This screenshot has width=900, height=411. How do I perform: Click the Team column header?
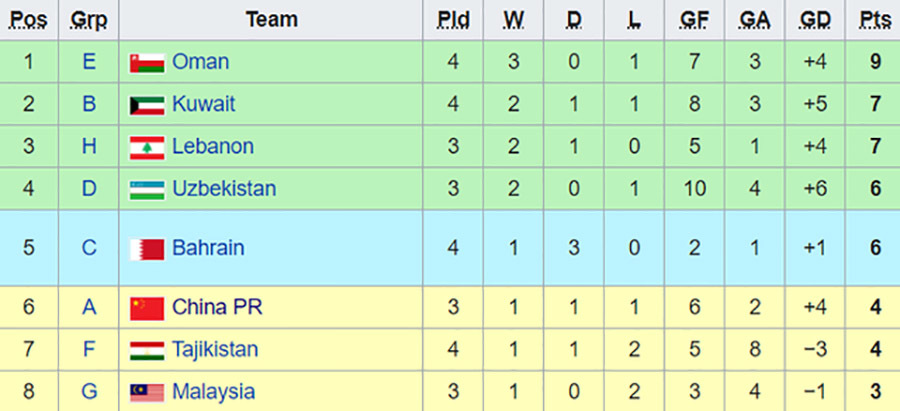(271, 19)
